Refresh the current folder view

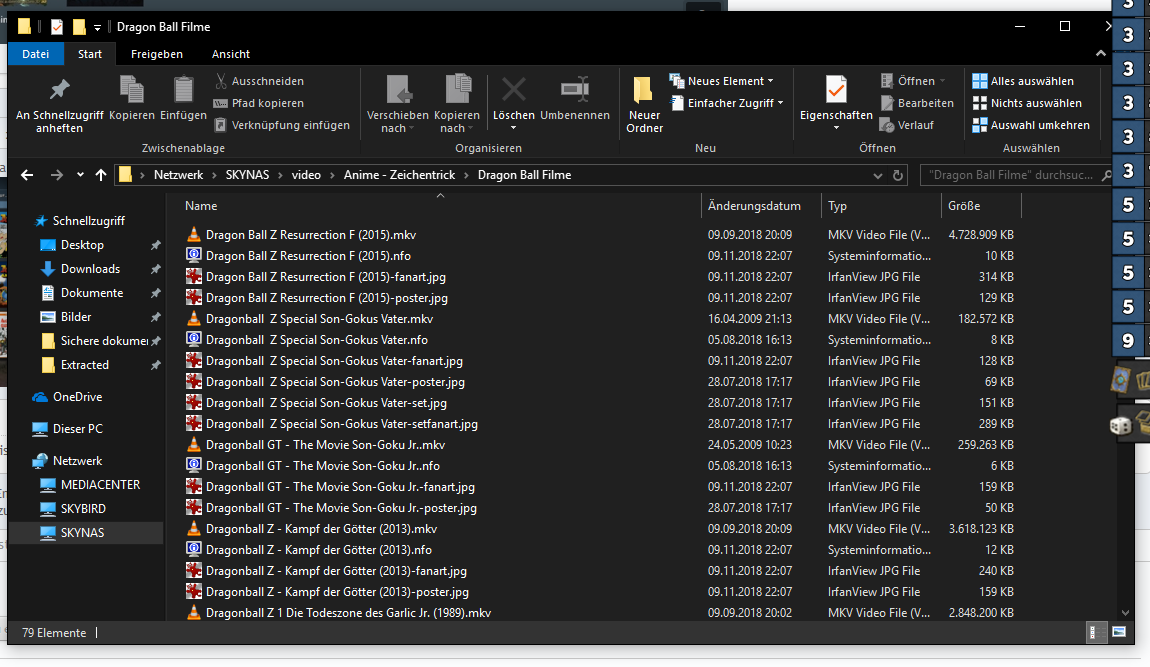pos(898,175)
